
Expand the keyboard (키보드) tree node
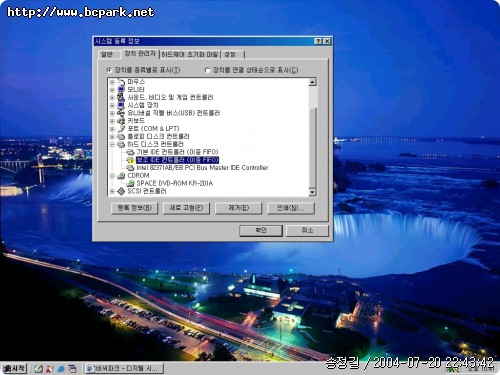pos(112,121)
